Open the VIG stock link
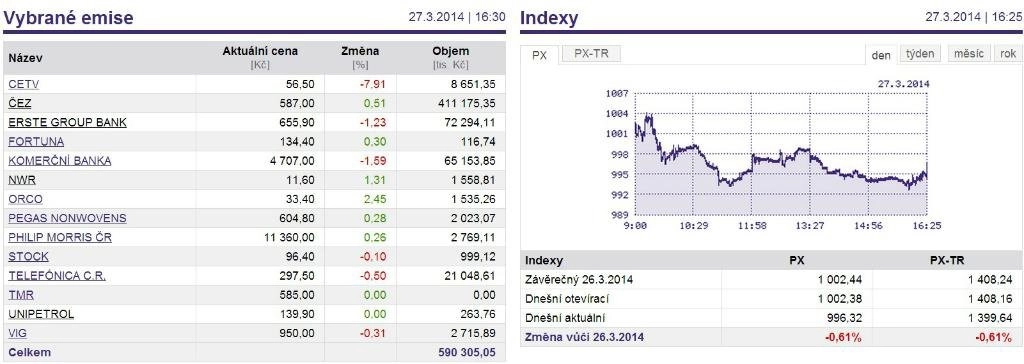 click(x=18, y=333)
